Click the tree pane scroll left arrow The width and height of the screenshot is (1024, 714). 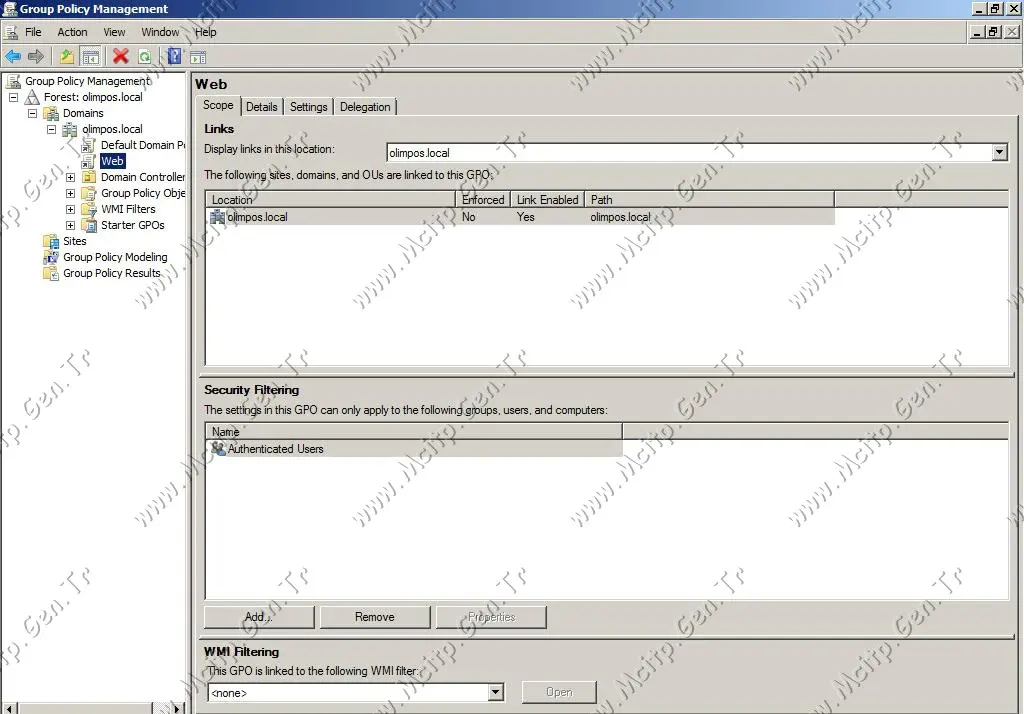click(x=8, y=708)
